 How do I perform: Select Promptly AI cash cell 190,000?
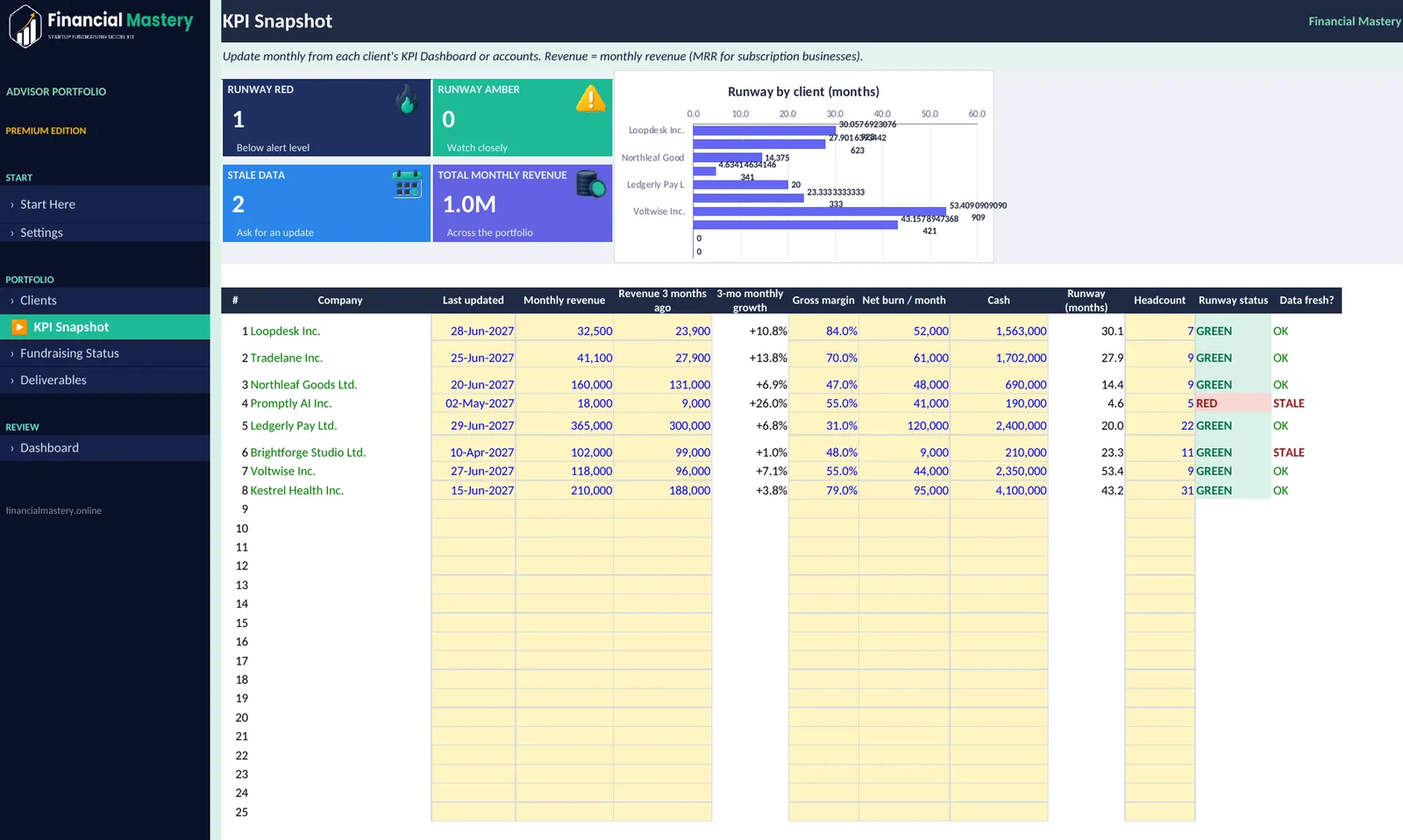pos(999,403)
